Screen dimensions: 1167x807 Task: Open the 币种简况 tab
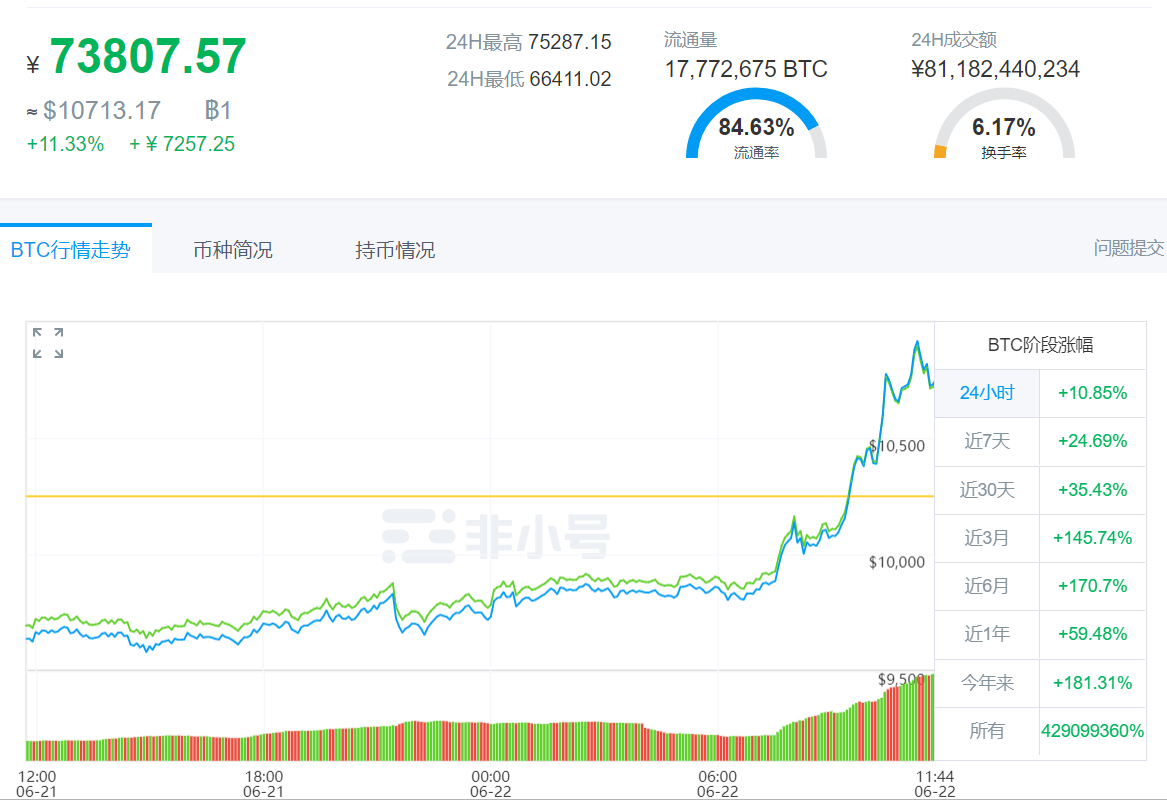coord(233,250)
